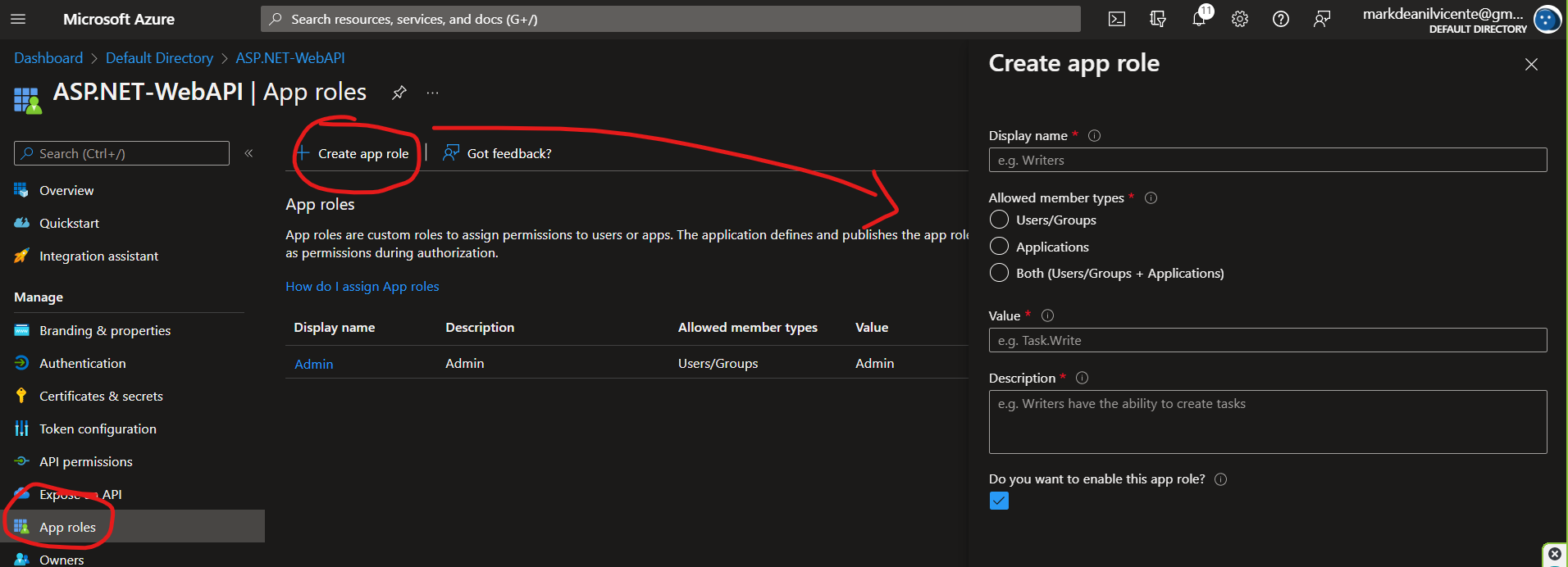
Task: Open the more options ellipsis beside title
Action: coord(432,93)
